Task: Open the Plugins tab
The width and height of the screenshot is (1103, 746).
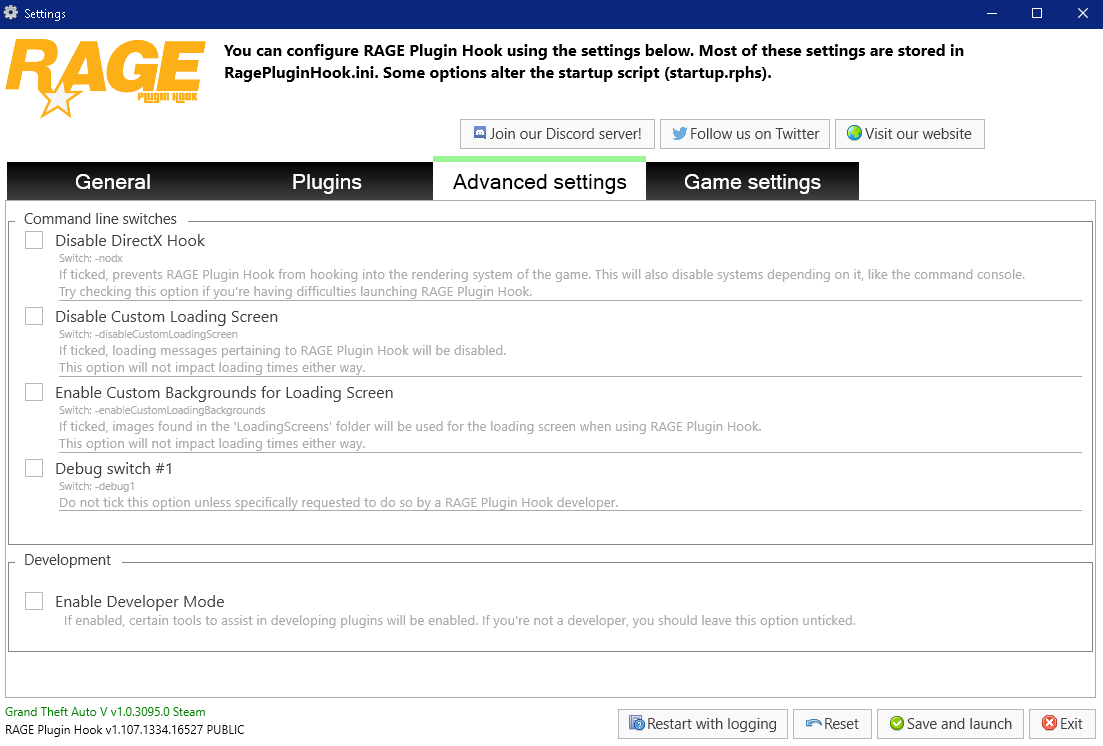Action: [327, 182]
